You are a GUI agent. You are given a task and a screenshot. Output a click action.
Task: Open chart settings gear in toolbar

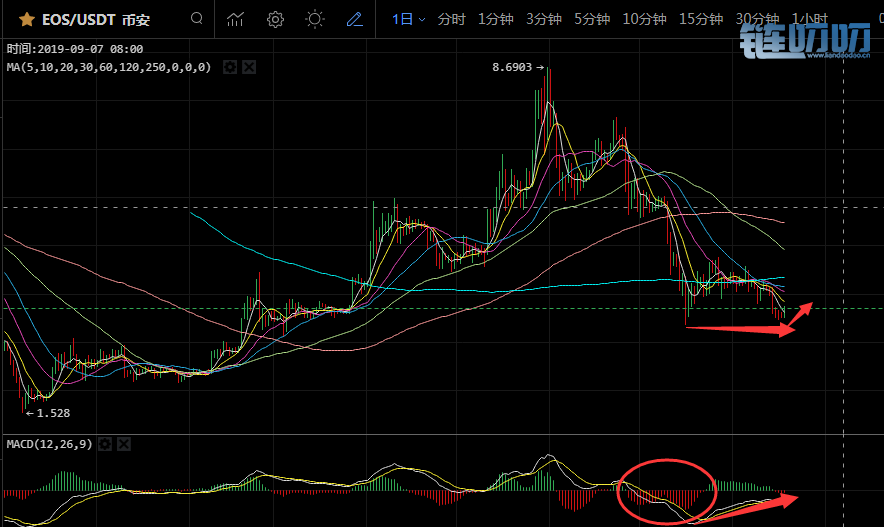275,20
